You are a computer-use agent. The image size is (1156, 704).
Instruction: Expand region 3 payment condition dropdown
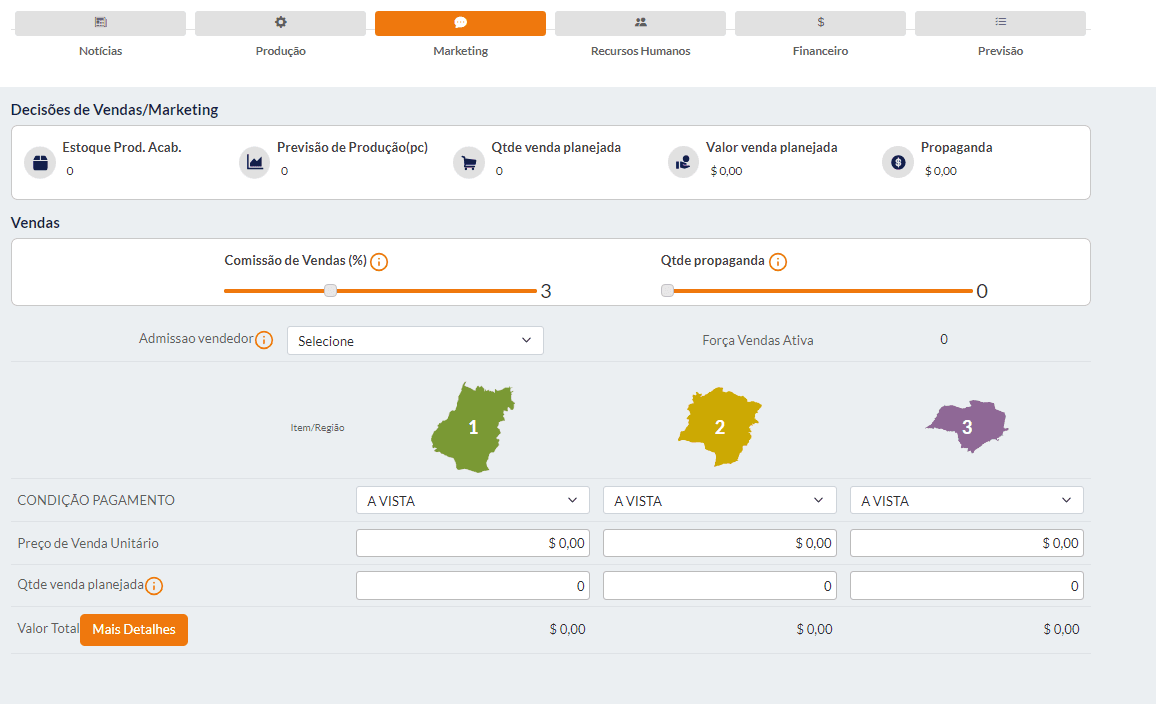click(x=966, y=501)
